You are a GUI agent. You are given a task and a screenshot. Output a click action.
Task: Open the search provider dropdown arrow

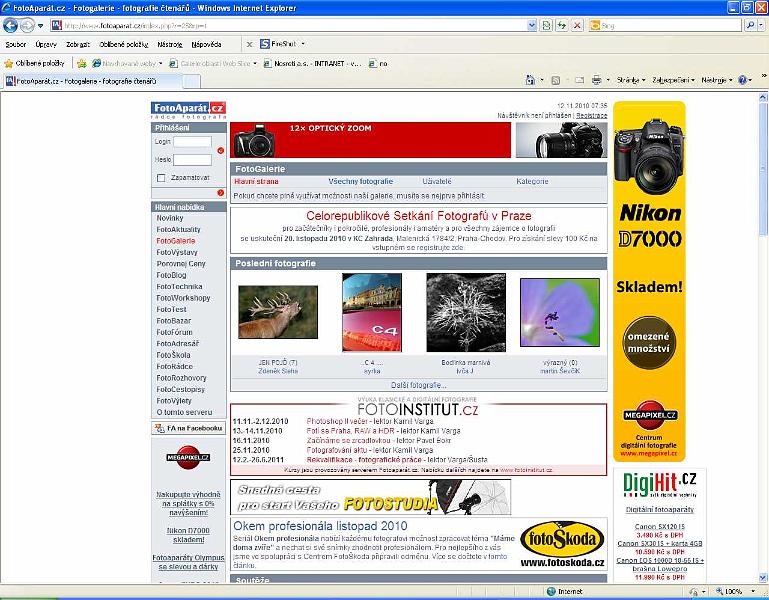click(761, 26)
